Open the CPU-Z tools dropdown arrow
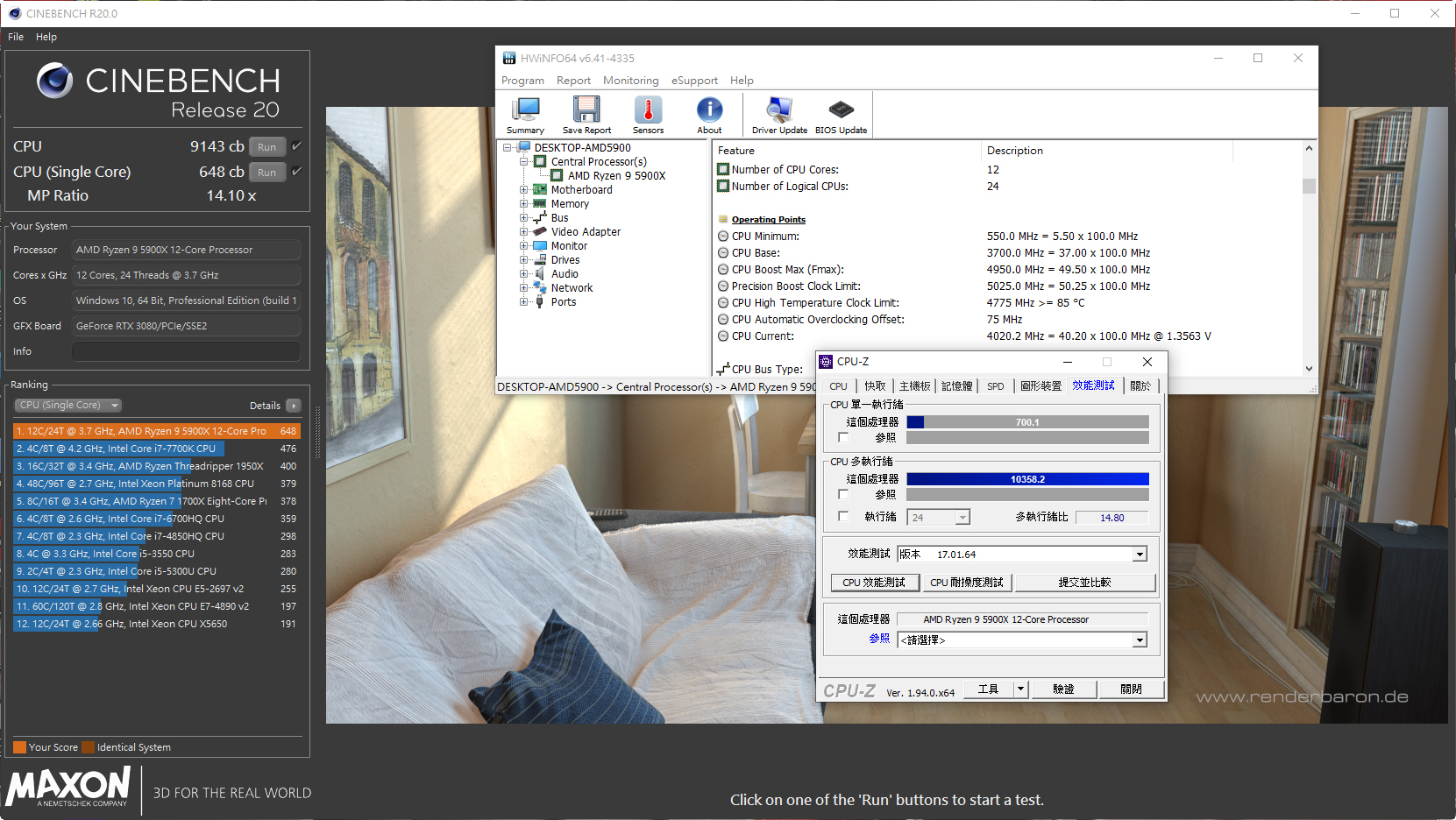This screenshot has width=1456, height=820. point(1020,689)
